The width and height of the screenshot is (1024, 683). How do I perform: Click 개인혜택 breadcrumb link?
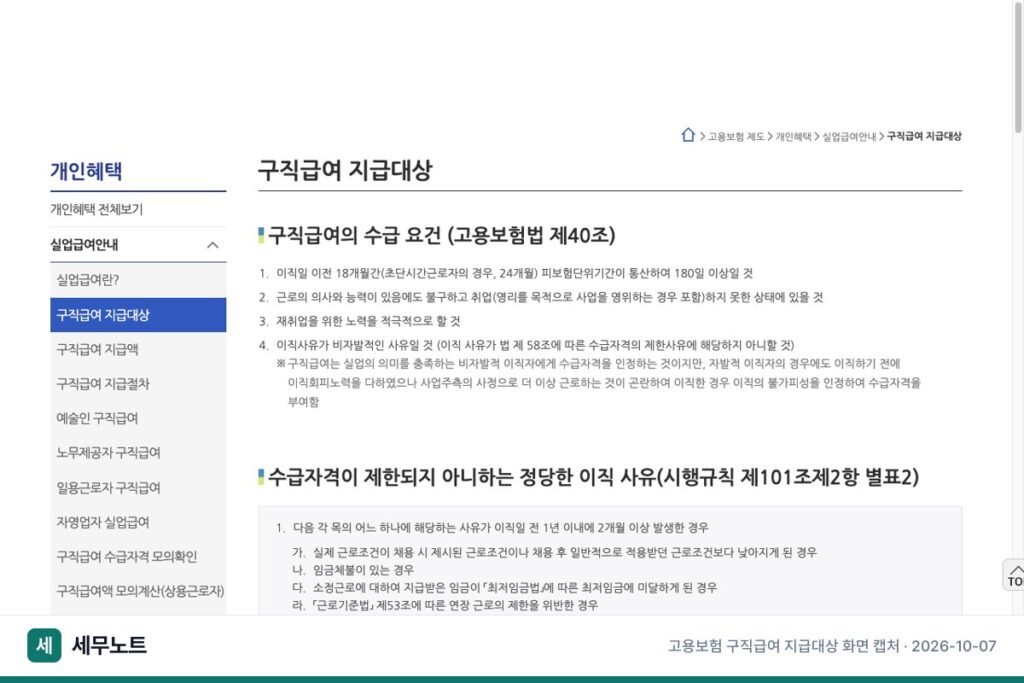[x=793, y=136]
